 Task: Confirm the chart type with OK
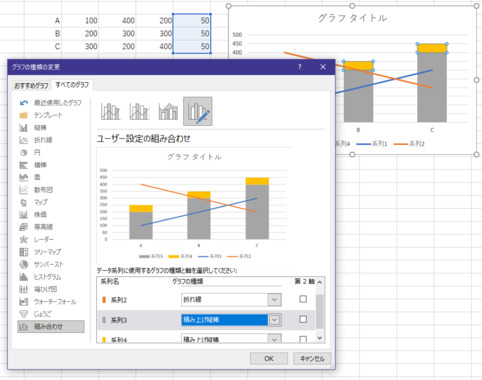tap(269, 358)
